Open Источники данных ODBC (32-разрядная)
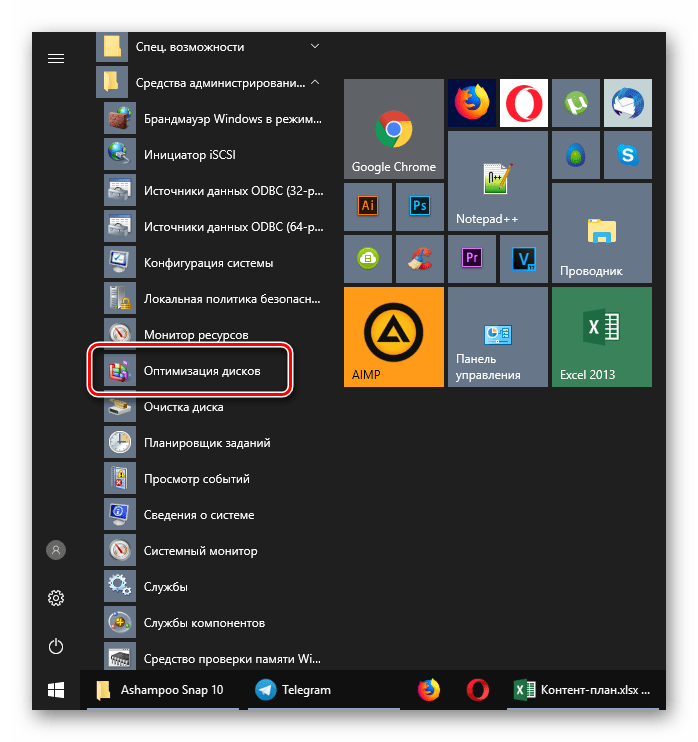The height and width of the screenshot is (742, 698). tap(214, 190)
